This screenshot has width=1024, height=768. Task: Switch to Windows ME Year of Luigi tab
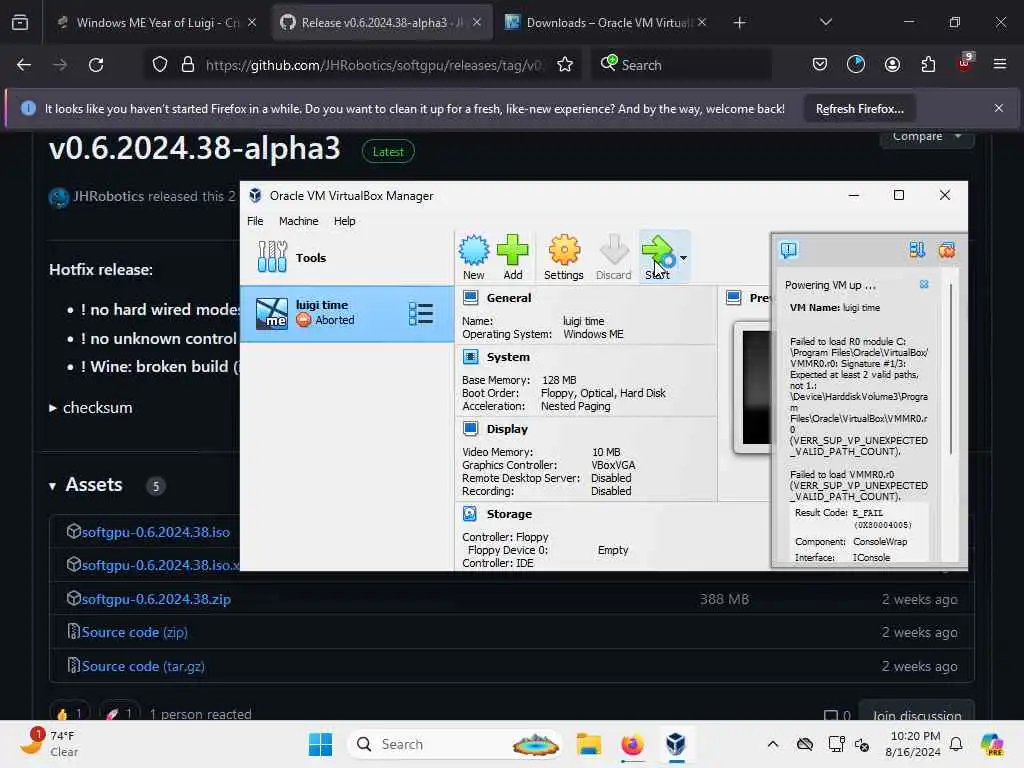[x=157, y=22]
